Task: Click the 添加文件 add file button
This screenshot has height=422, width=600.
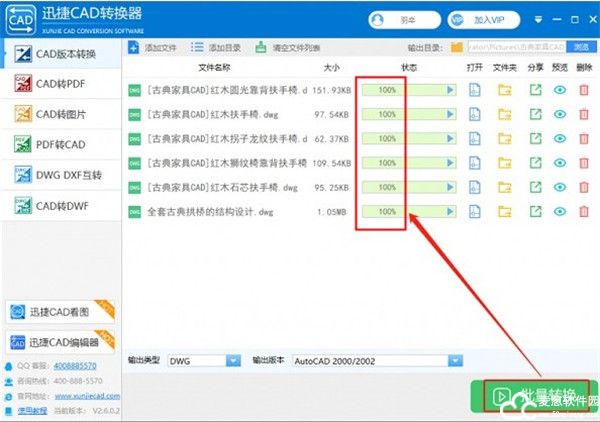Action: [152, 48]
